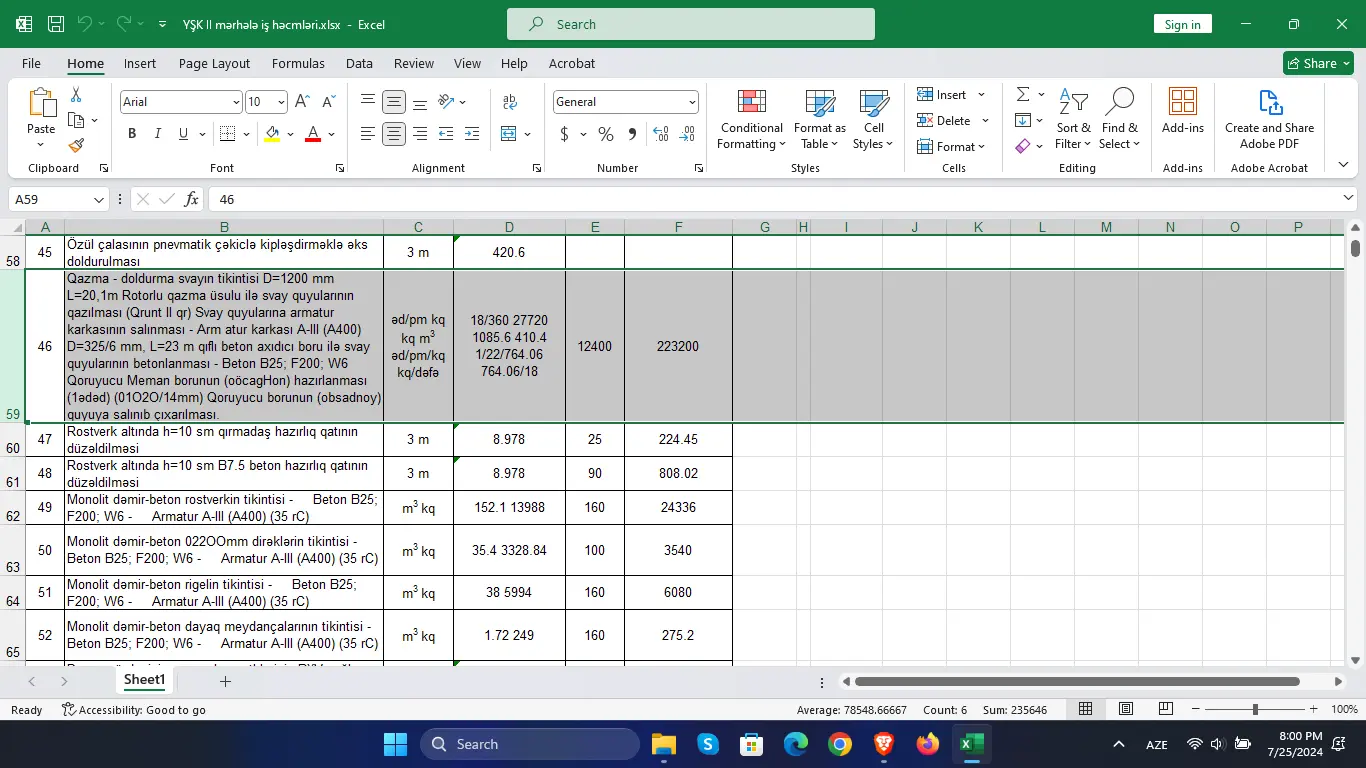Open Conditional Formatting menu

(x=752, y=119)
